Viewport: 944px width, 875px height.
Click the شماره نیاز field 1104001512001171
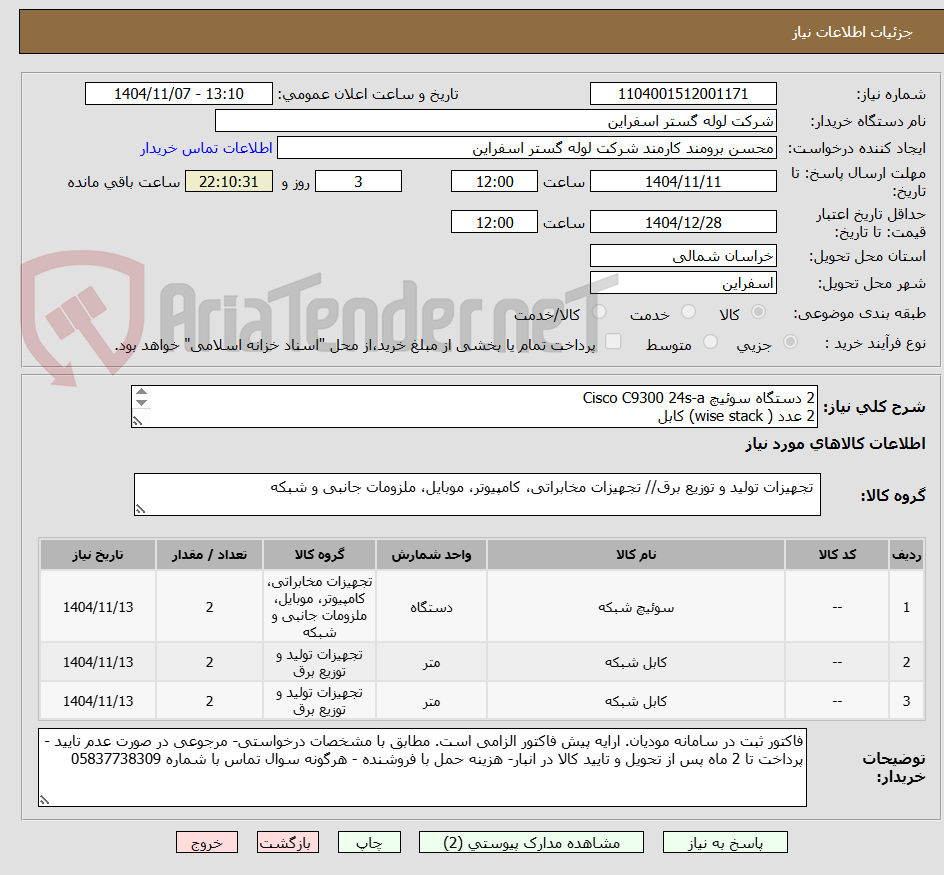coord(683,94)
